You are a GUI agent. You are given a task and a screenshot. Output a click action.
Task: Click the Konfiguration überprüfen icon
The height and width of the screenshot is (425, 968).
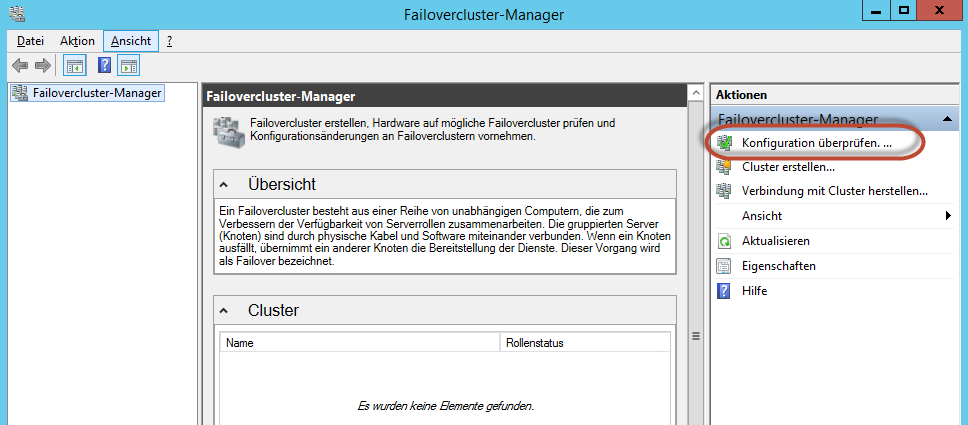coord(724,142)
